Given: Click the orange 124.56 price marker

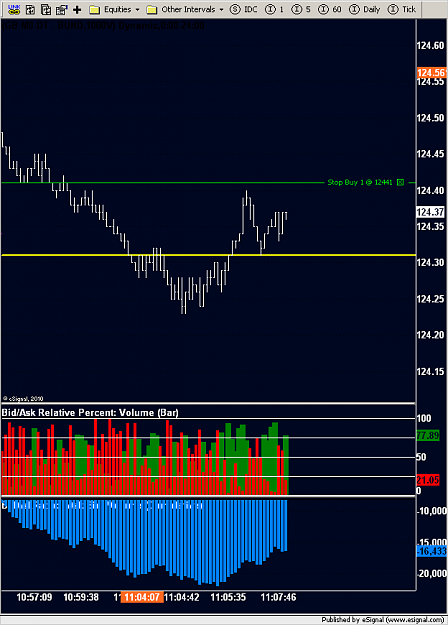Looking at the screenshot, I should tap(431, 73).
